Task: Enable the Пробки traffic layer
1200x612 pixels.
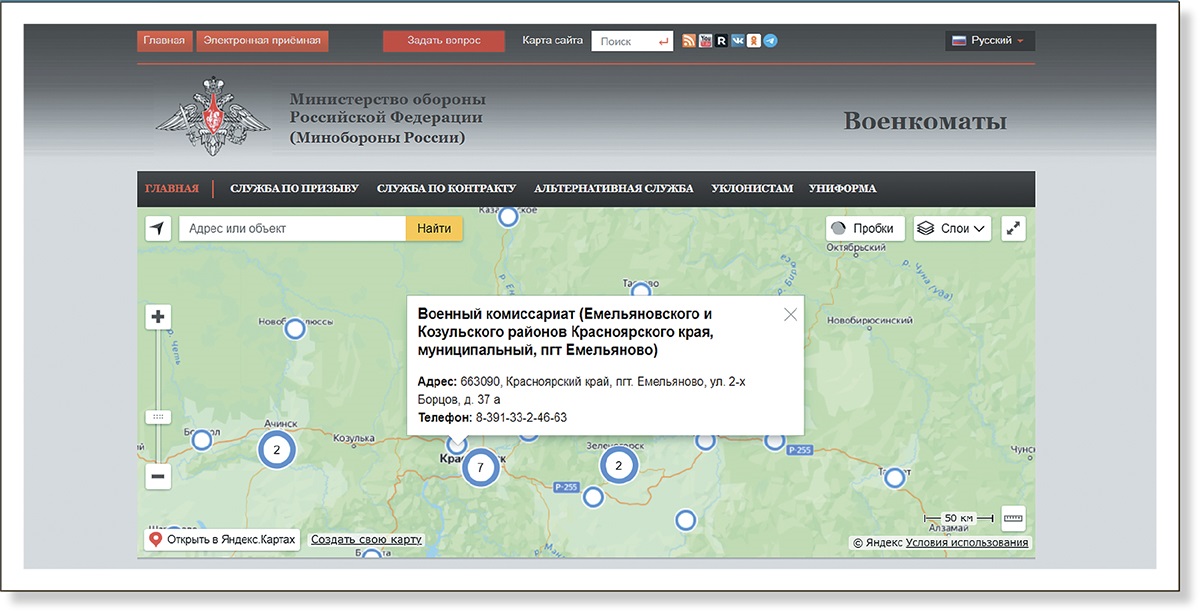Action: [x=864, y=227]
